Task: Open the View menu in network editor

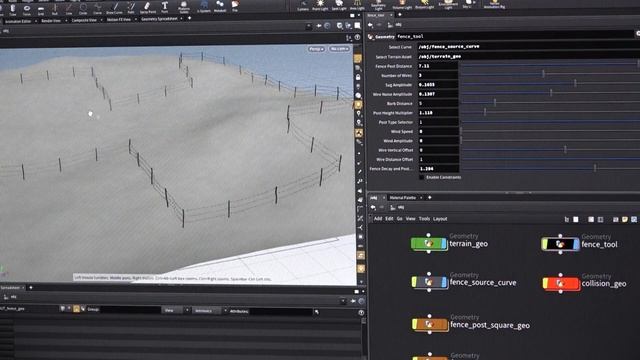Action: [410, 219]
